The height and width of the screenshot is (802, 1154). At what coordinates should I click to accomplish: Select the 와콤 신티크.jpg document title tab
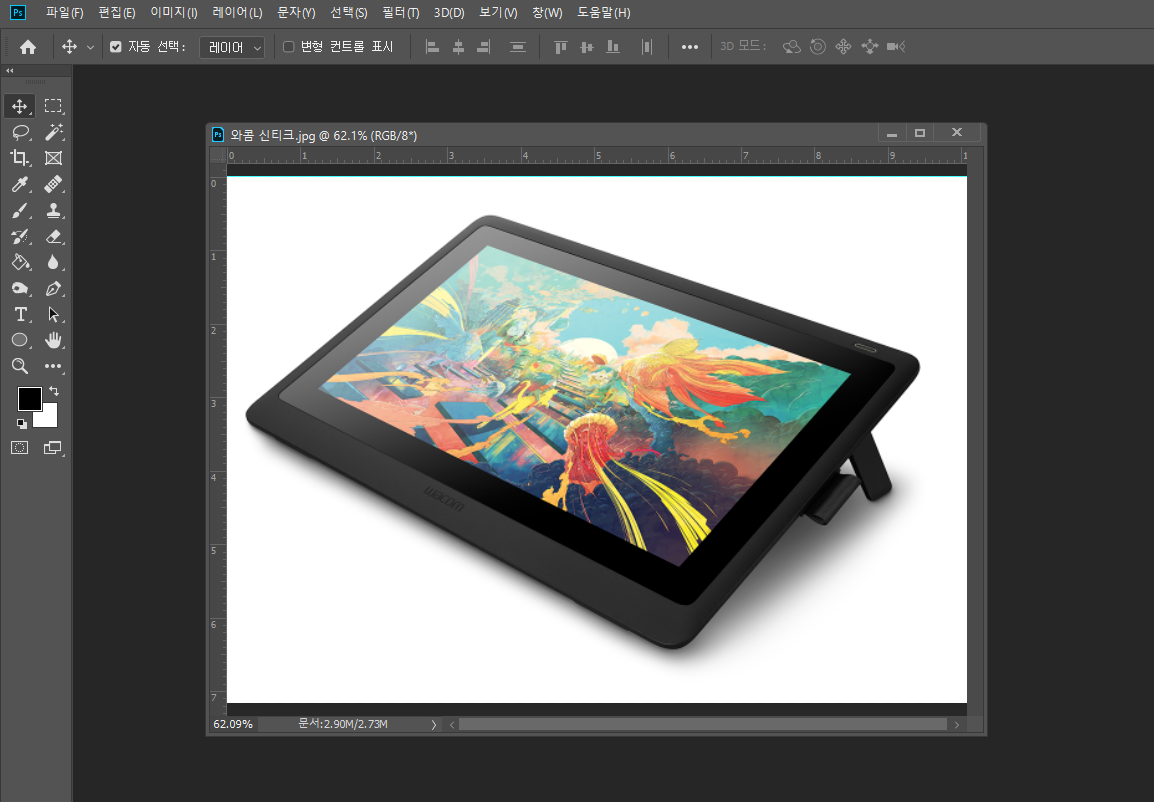click(324, 135)
